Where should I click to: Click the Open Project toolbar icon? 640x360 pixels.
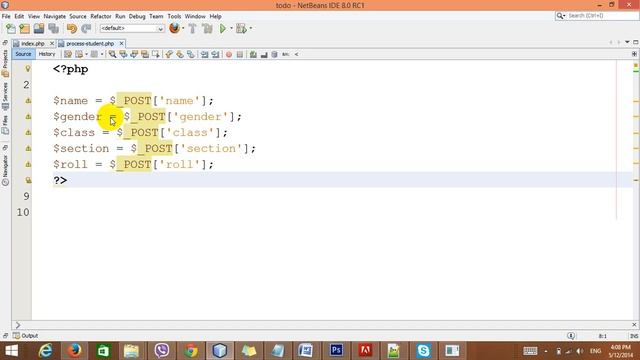[x=39, y=29]
